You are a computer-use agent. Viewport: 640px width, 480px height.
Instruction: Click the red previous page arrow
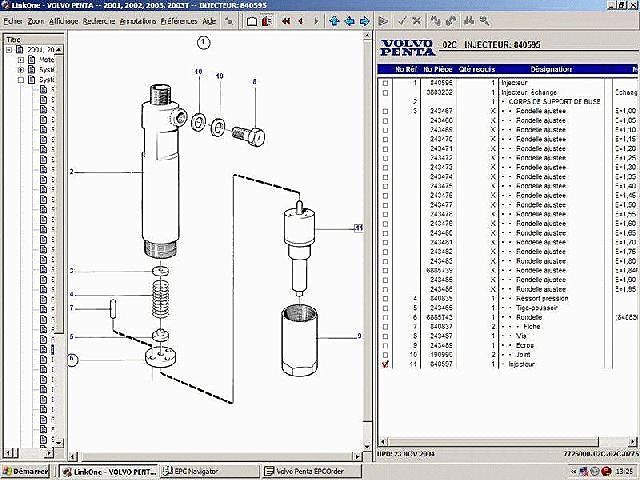tap(301, 21)
